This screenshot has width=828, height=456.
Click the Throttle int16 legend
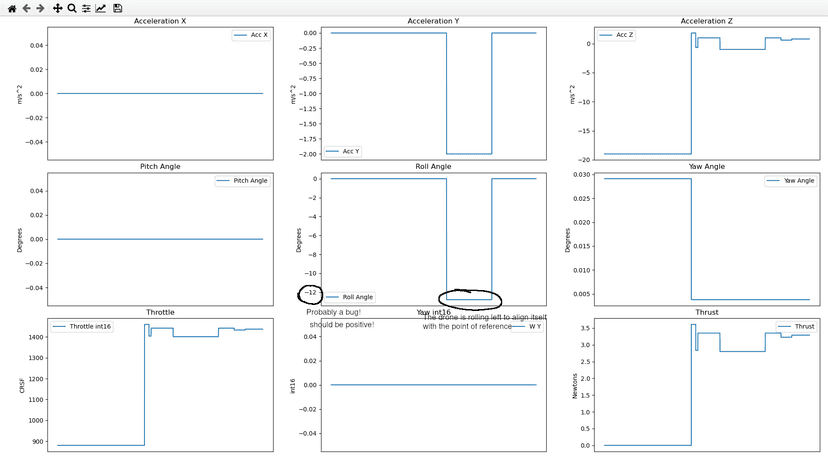point(88,327)
